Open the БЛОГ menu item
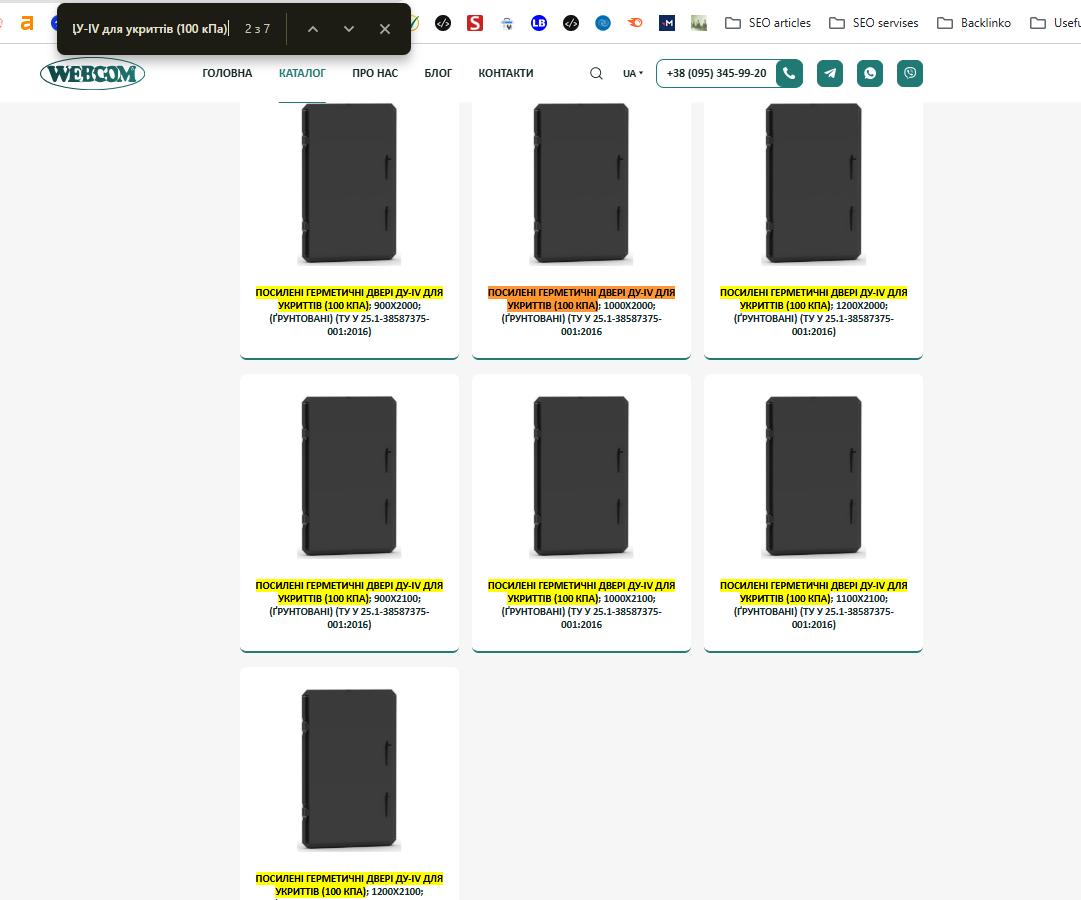This screenshot has width=1081, height=900. (438, 73)
